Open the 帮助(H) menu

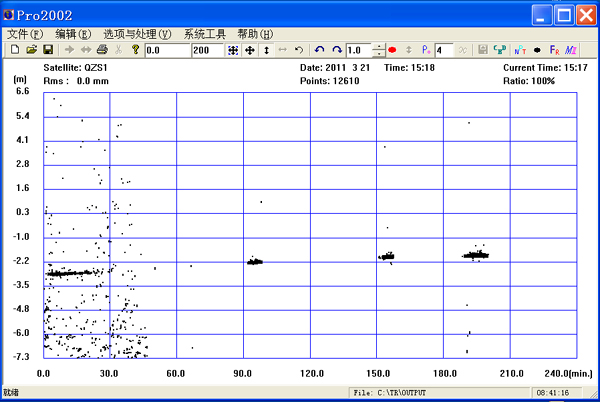pyautogui.click(x=255, y=34)
